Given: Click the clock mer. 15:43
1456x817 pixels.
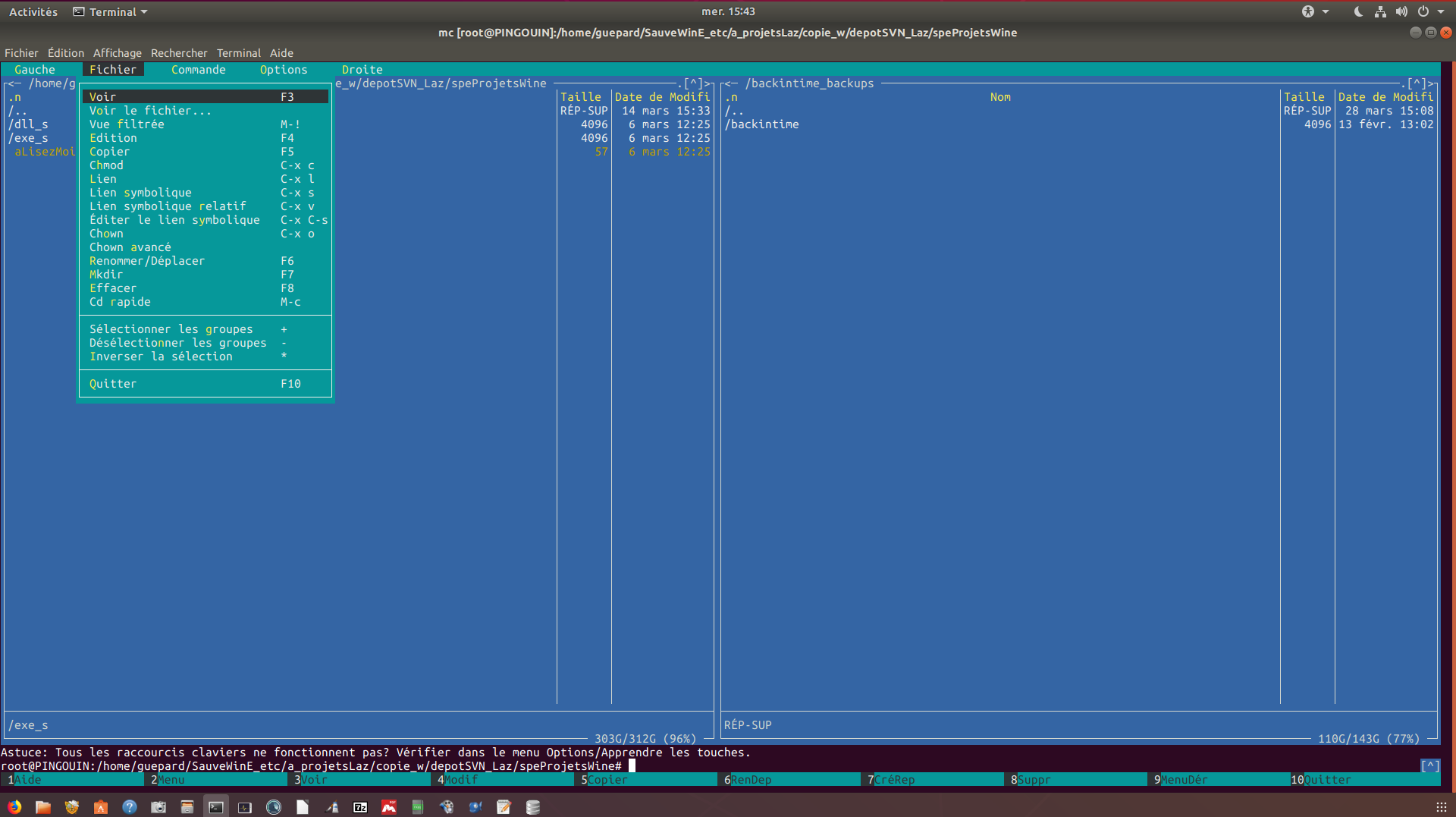Looking at the screenshot, I should click(x=728, y=11).
